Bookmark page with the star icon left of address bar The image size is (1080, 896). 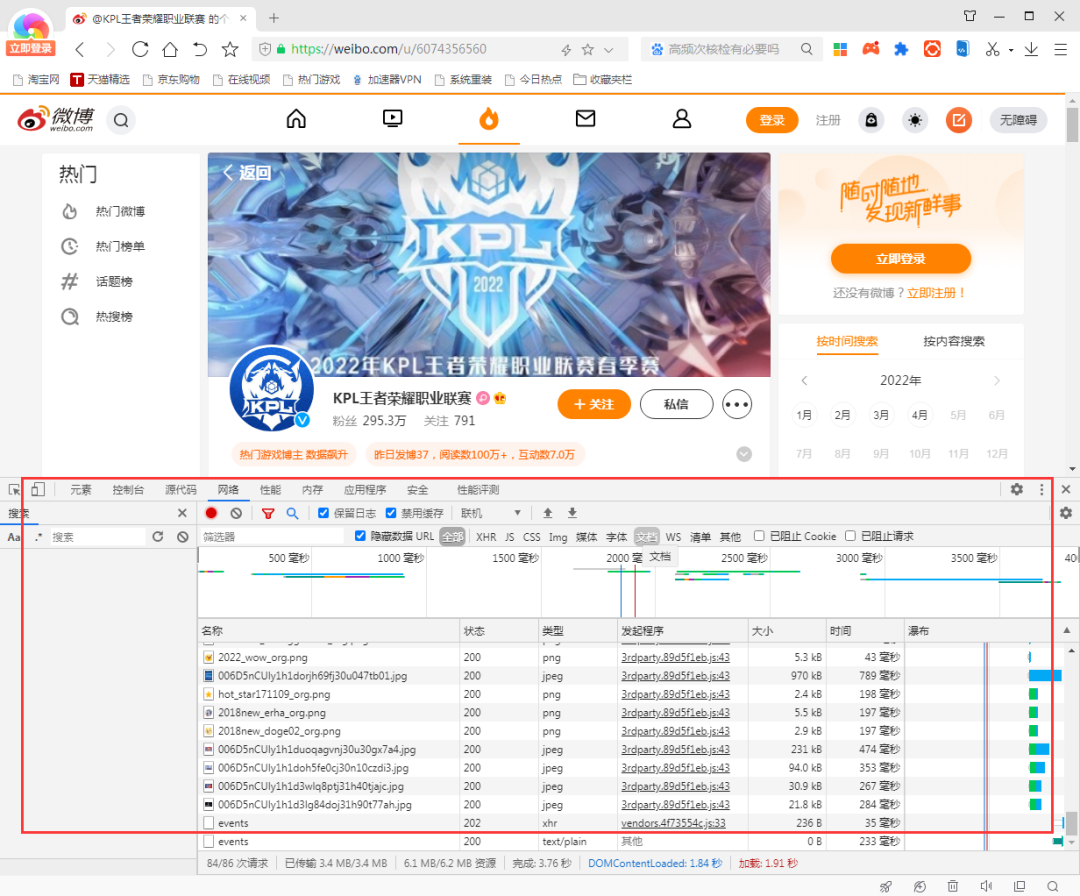point(230,49)
